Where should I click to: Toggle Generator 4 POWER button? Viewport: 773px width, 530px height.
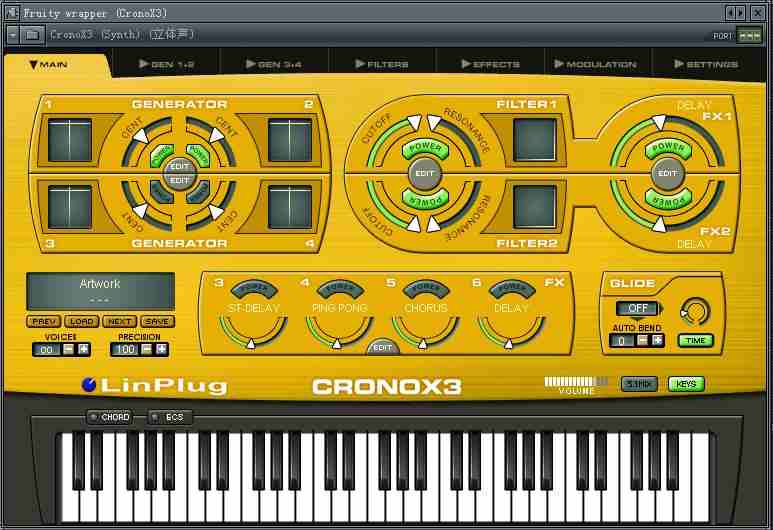(x=198, y=193)
